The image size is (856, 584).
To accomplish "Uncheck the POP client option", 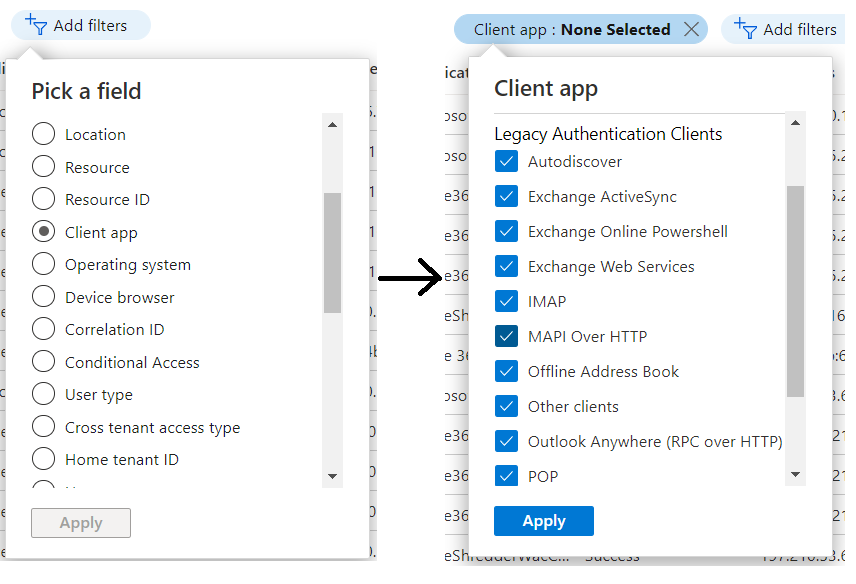I will pyautogui.click(x=506, y=476).
